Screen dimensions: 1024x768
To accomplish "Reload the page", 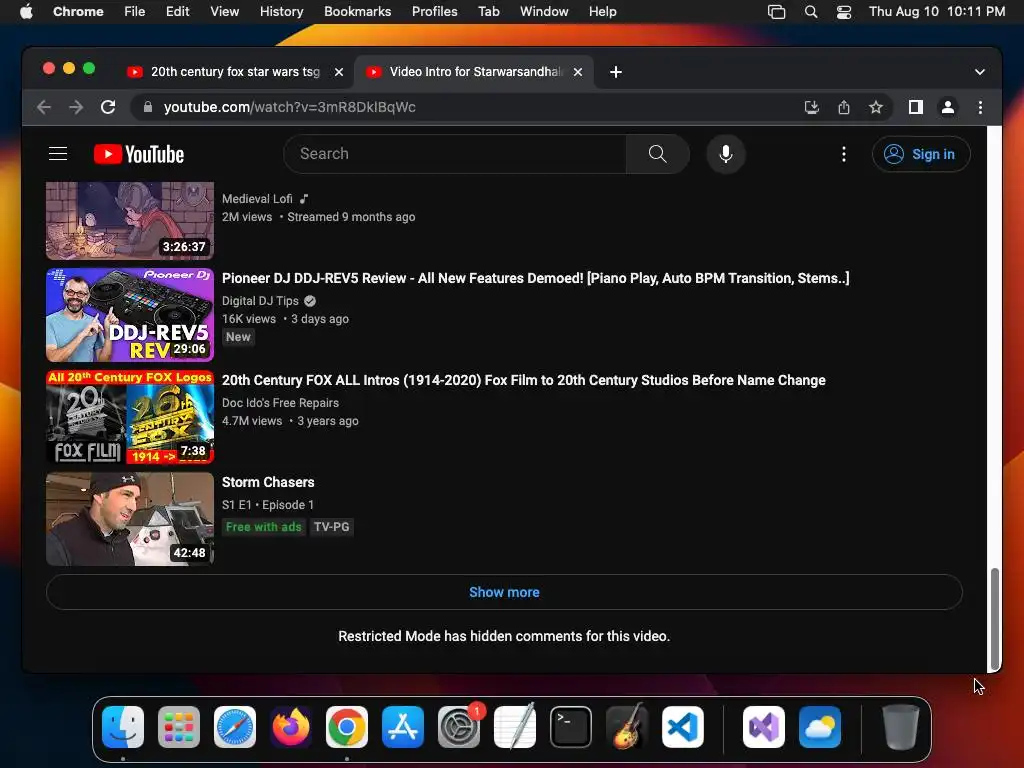I will (x=108, y=107).
